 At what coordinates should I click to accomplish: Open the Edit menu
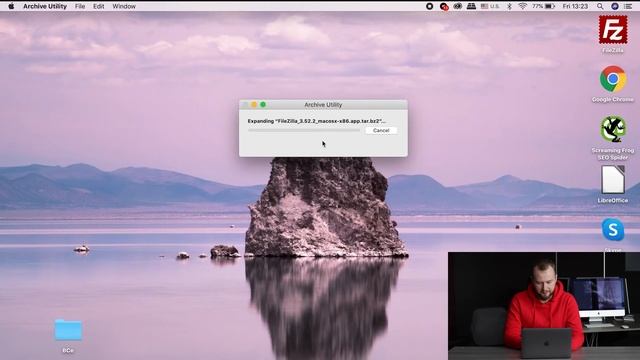98,6
